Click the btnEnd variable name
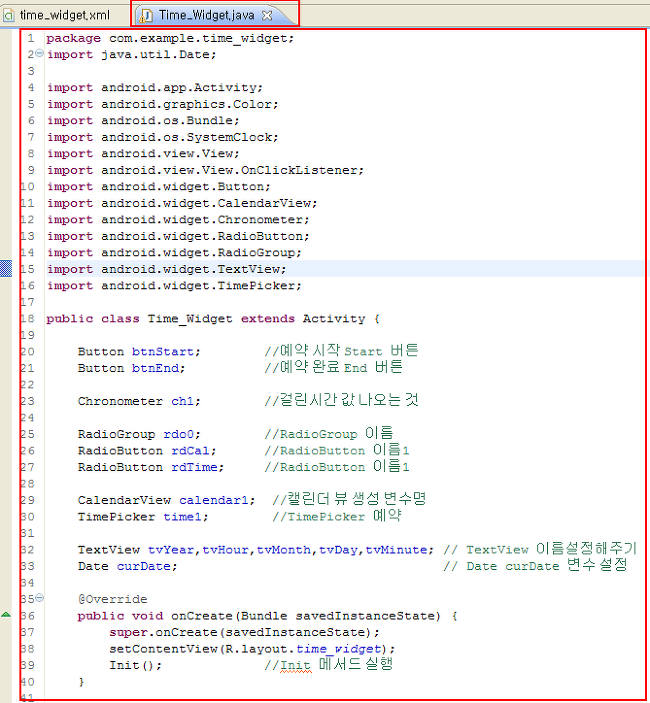 [155, 368]
